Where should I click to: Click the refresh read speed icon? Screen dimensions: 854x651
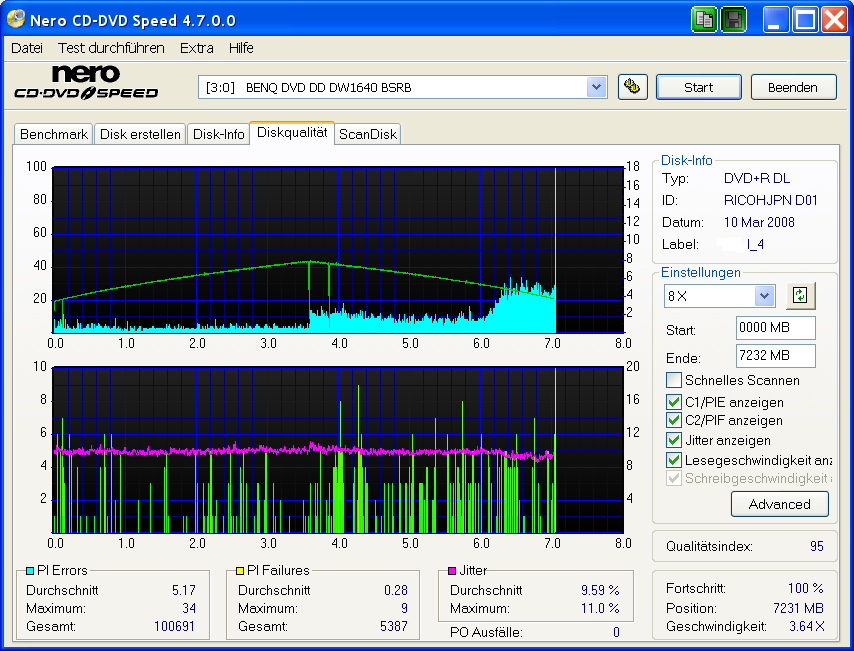point(799,296)
